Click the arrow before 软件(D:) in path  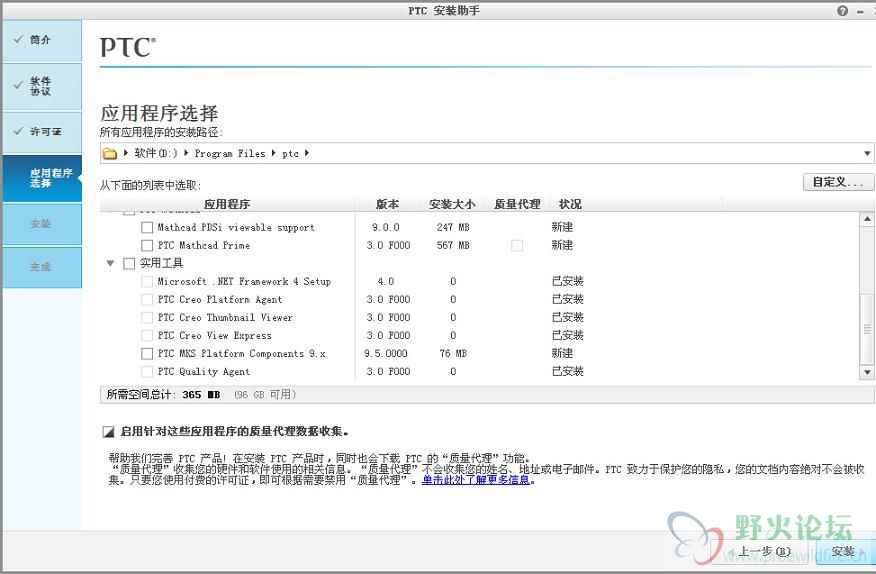(x=126, y=153)
